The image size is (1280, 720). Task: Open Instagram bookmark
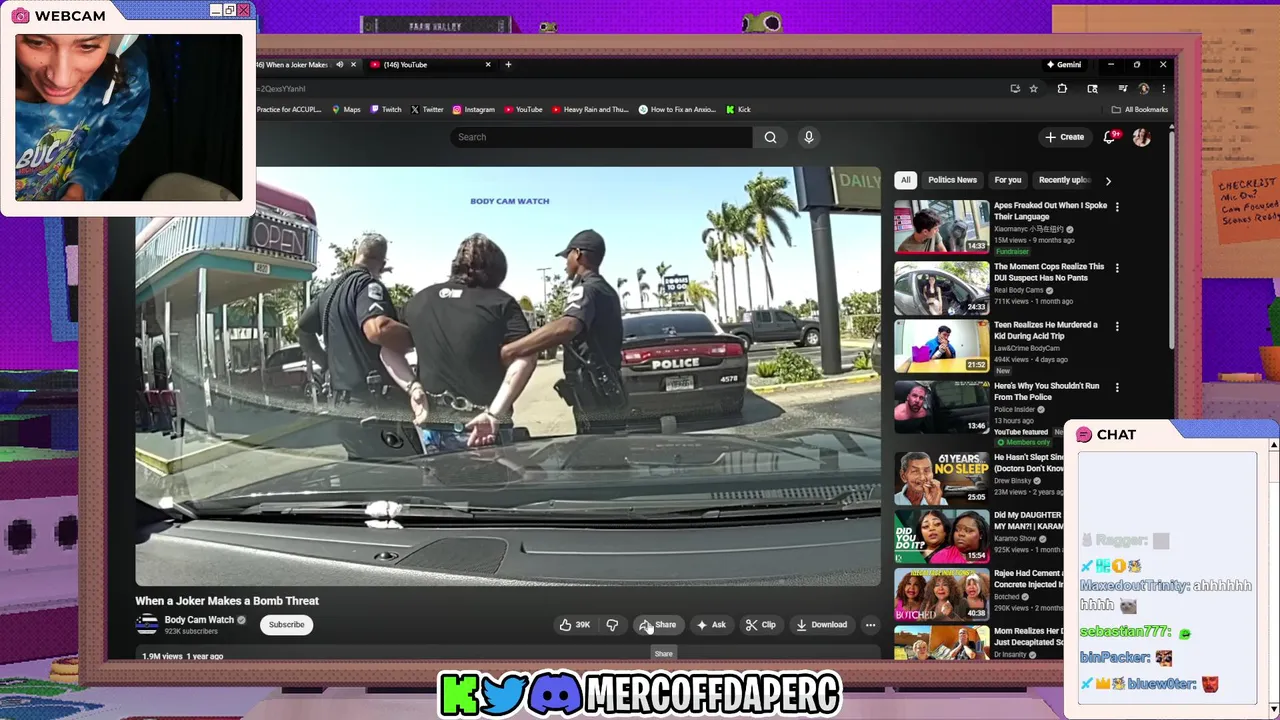point(474,109)
